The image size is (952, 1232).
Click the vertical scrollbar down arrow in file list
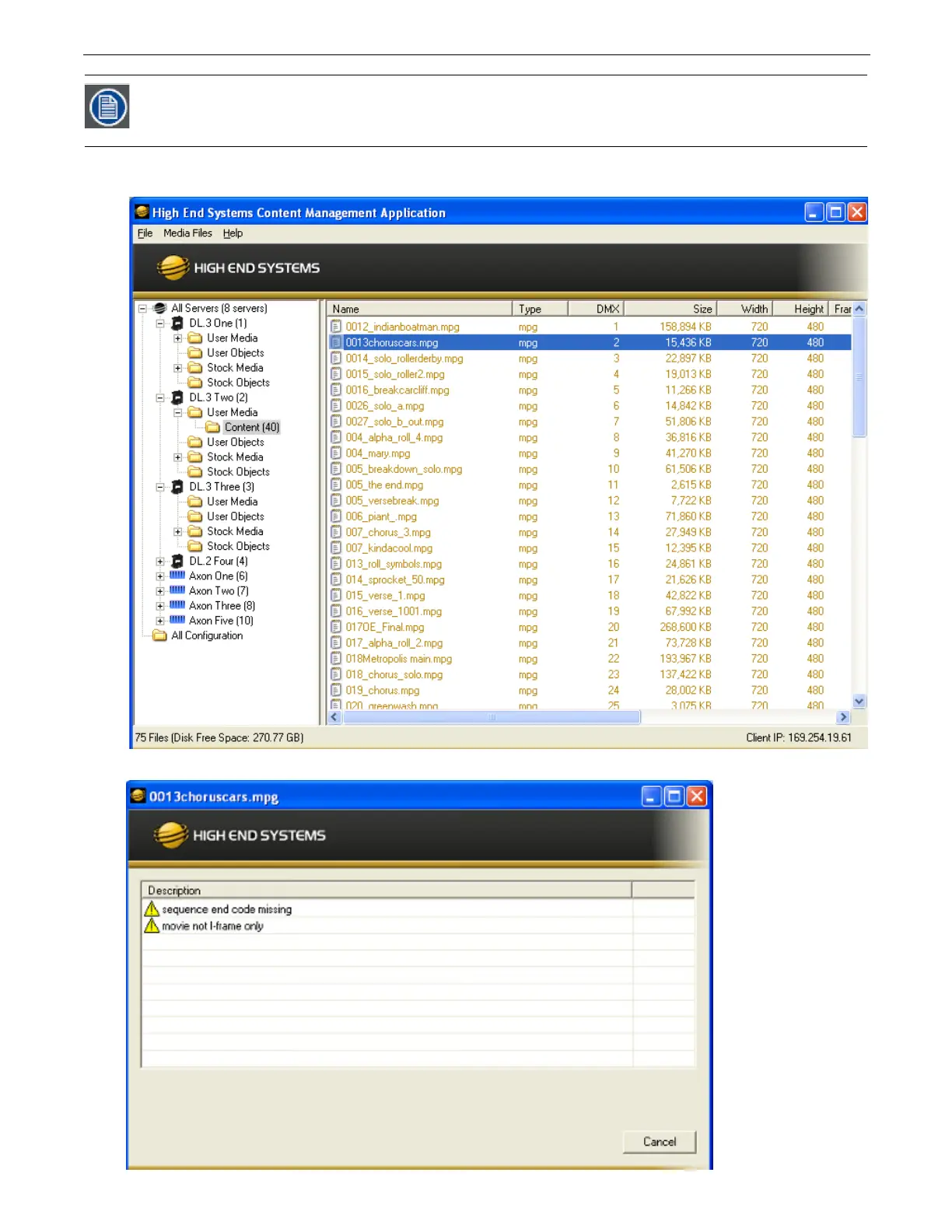tap(859, 701)
